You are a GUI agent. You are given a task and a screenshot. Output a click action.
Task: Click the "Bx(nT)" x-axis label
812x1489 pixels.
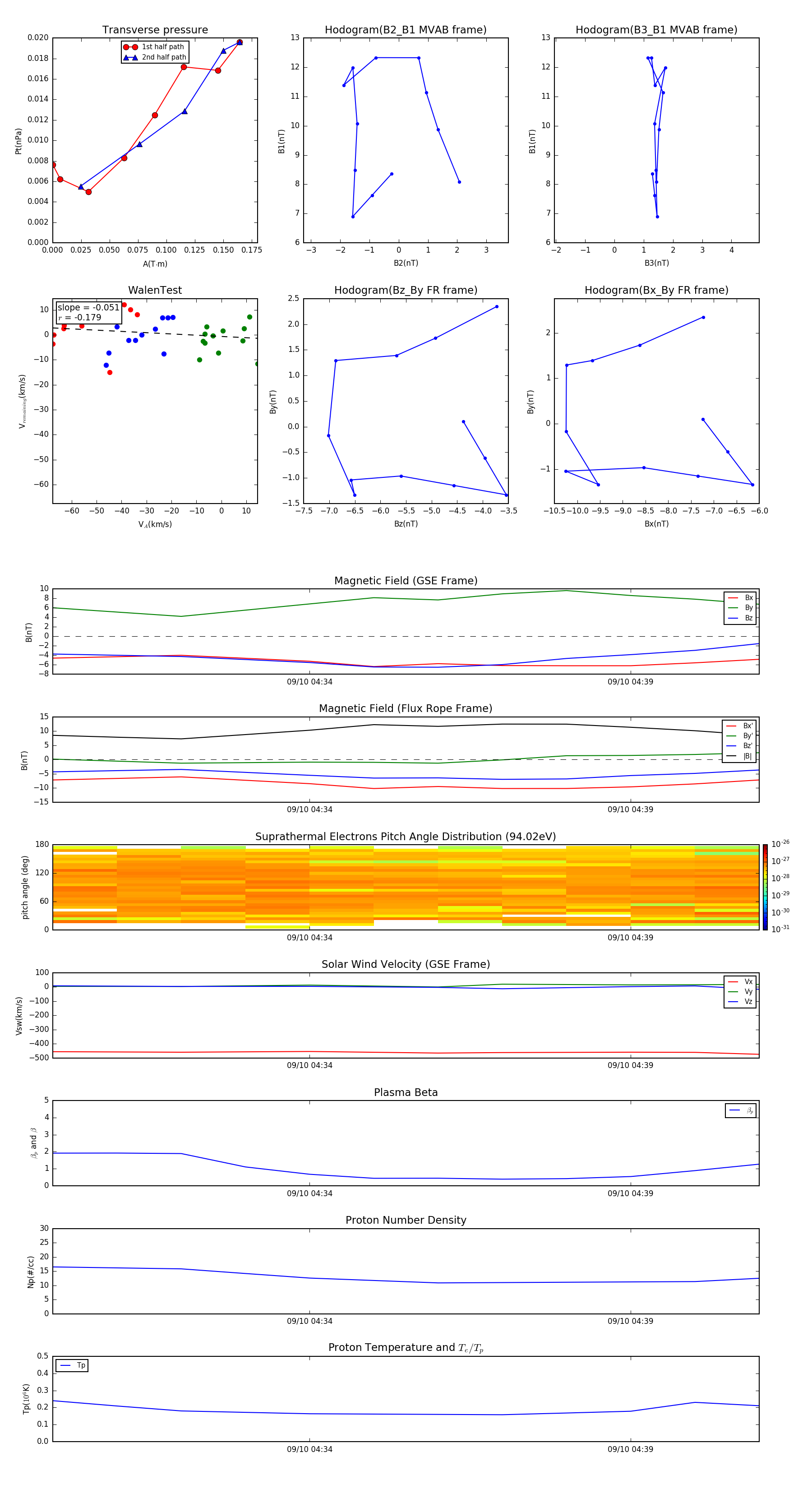(x=656, y=524)
